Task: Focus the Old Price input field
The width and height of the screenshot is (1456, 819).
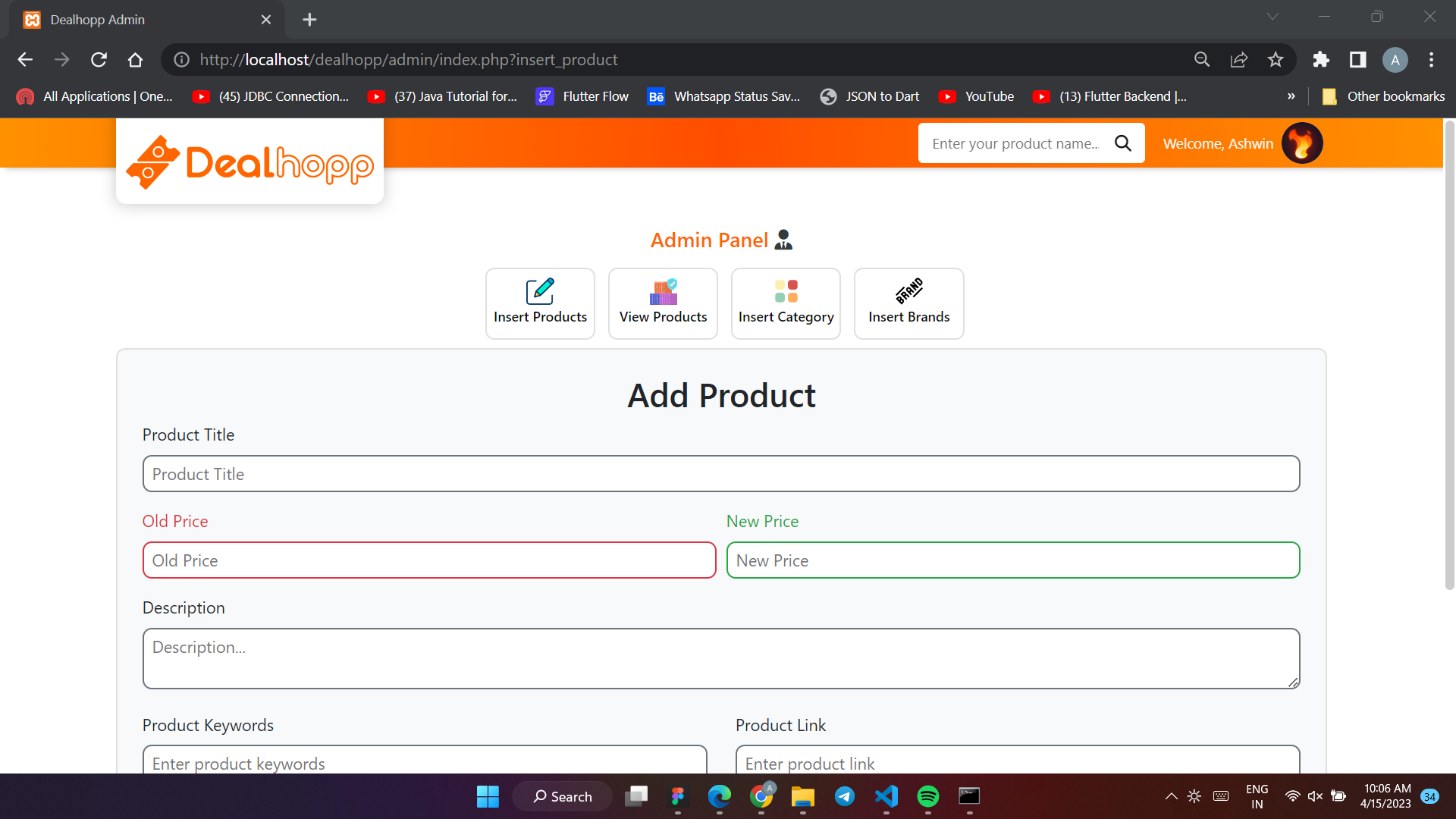Action: click(x=429, y=560)
